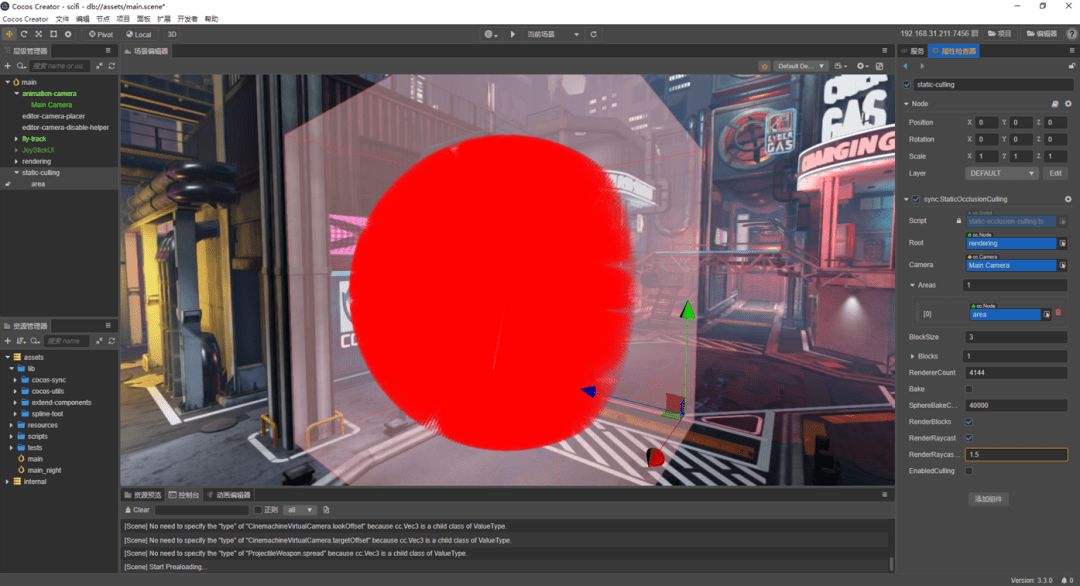Uncheck the RenderBlocks checkbox

pos(968,422)
